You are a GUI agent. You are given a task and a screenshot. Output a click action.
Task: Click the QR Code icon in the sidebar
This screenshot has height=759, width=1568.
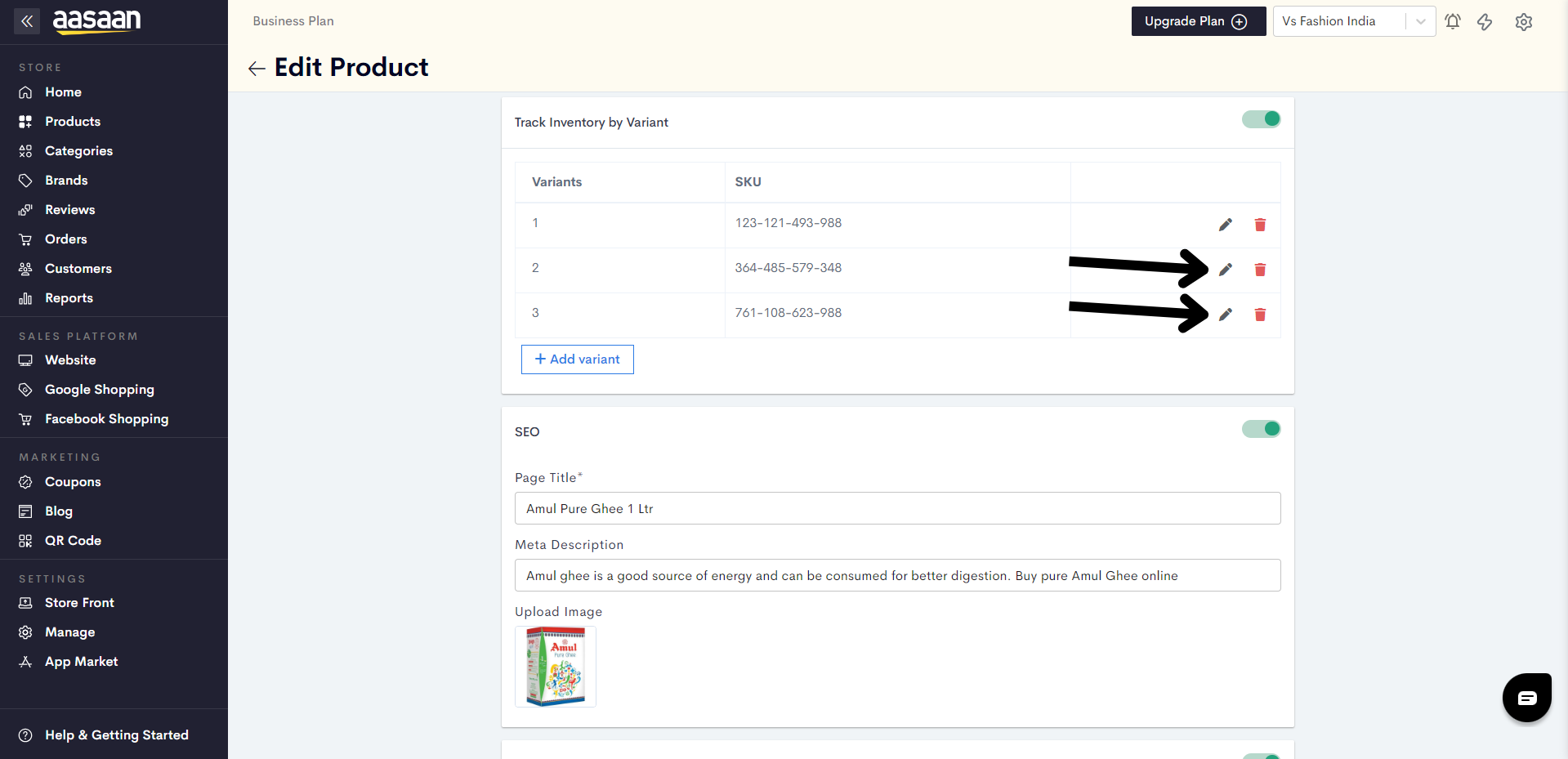(25, 541)
